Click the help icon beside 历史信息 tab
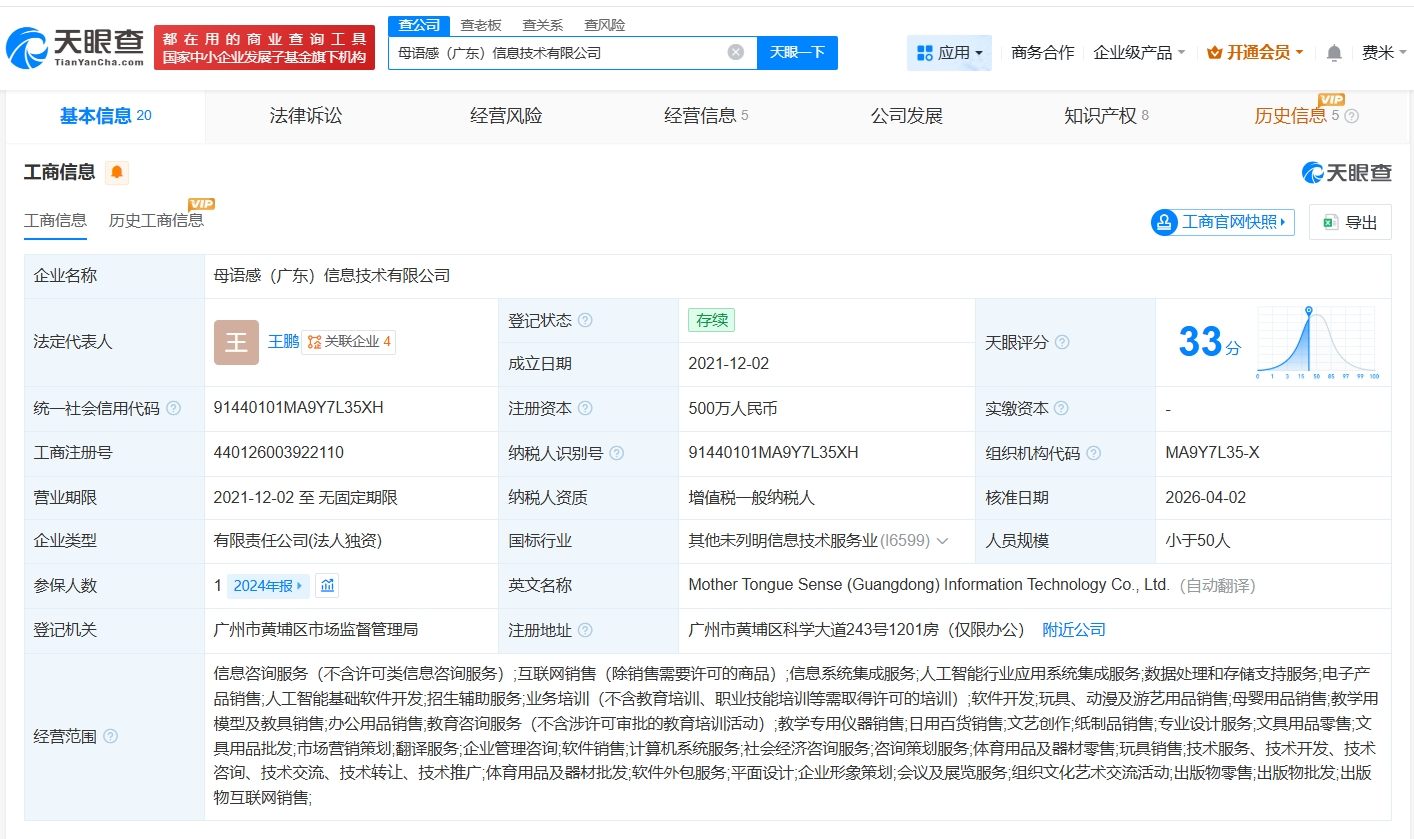The height and width of the screenshot is (839, 1414). point(1352,116)
